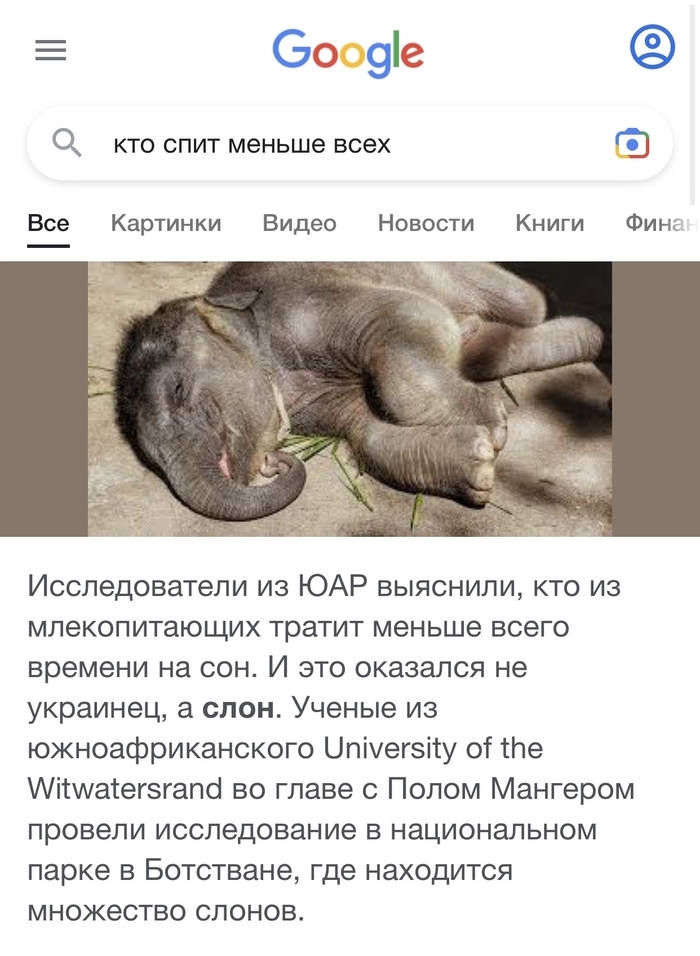Switch to the Картинки tab
The image size is (700, 956).
166,223
